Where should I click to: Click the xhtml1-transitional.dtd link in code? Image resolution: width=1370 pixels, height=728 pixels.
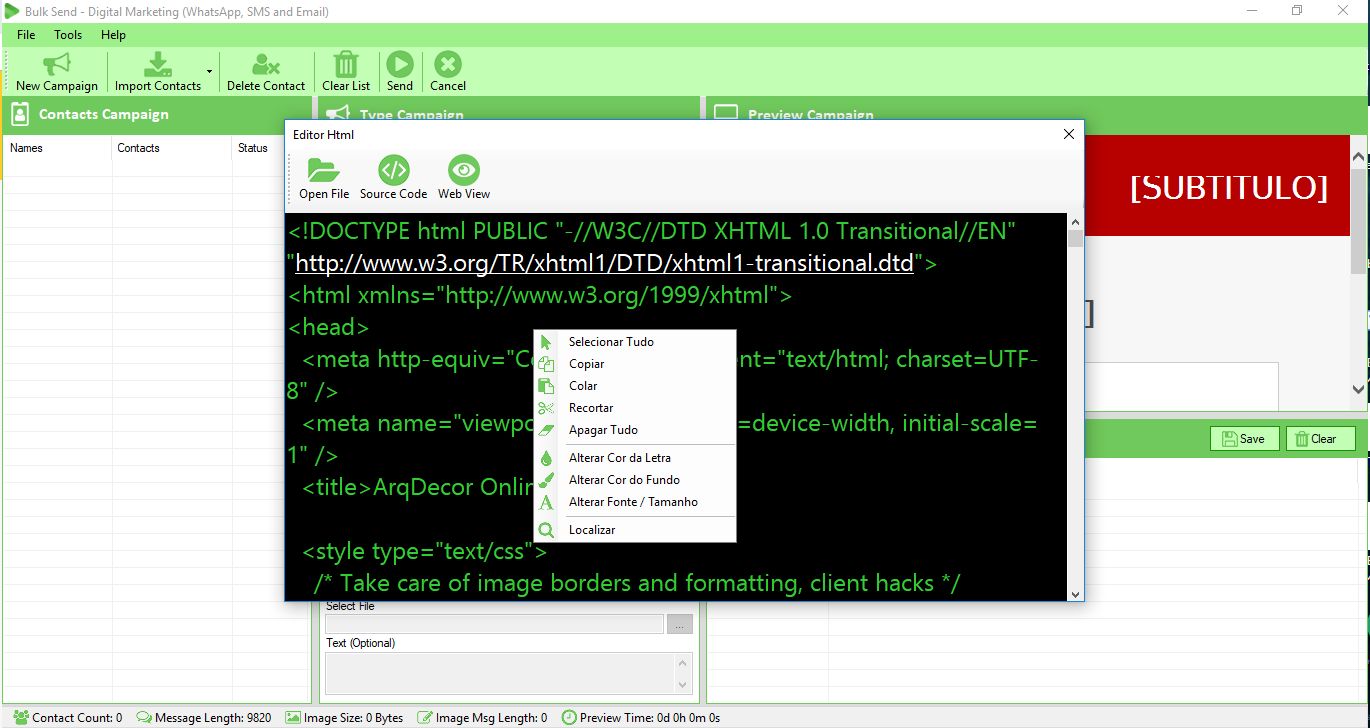tap(604, 263)
